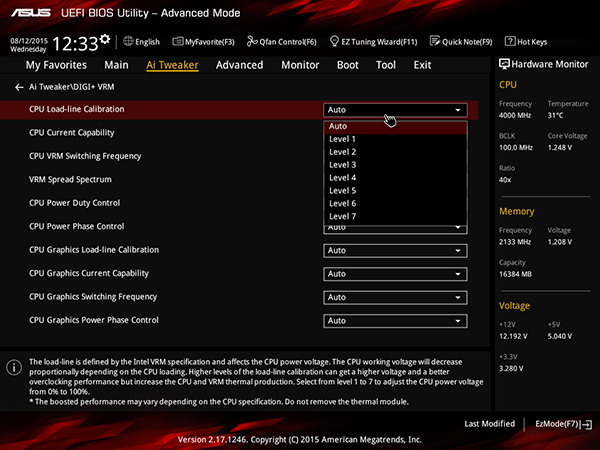600x450 pixels.
Task: Open CPU Graphics Current Capability dropdown
Action: [395, 274]
